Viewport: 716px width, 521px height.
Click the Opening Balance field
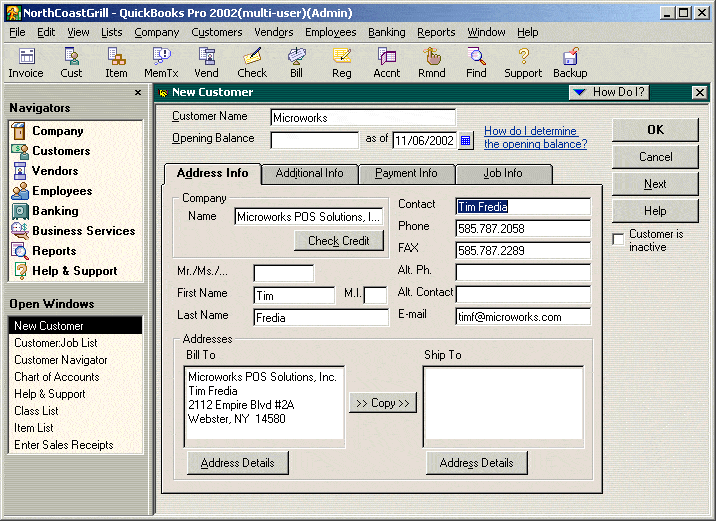[315, 140]
